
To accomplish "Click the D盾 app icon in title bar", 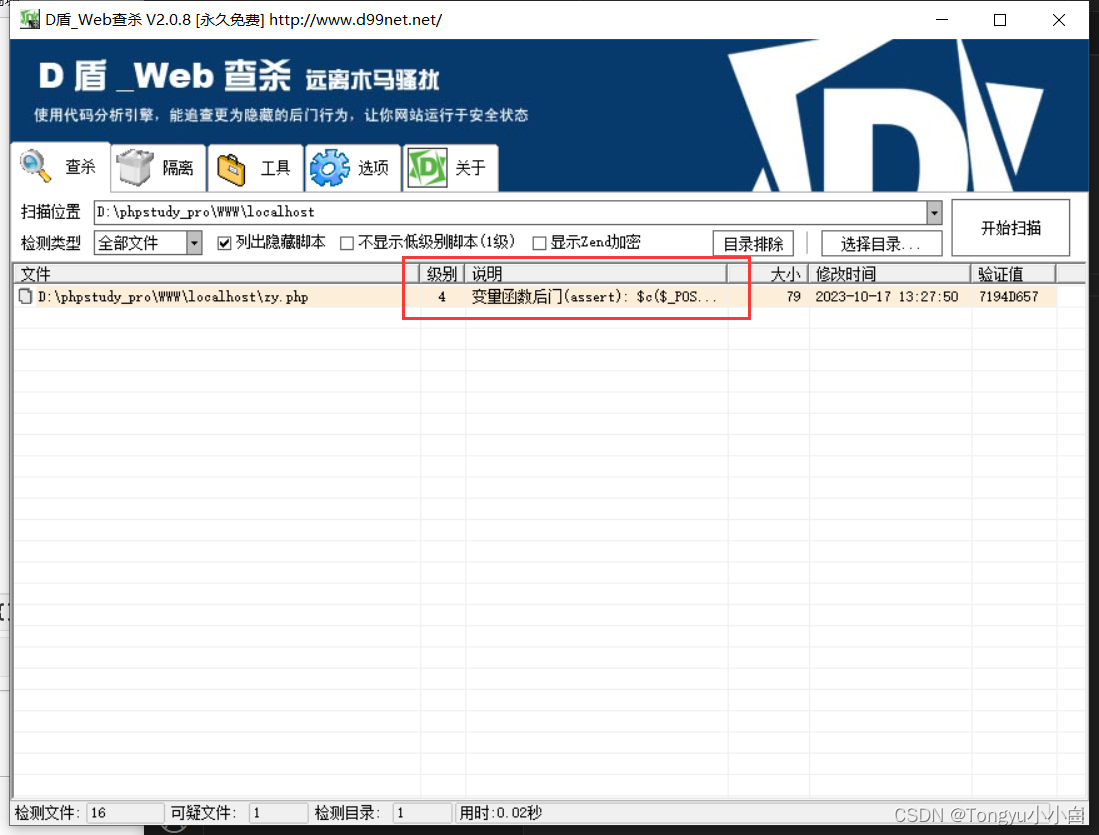I will pos(29,19).
